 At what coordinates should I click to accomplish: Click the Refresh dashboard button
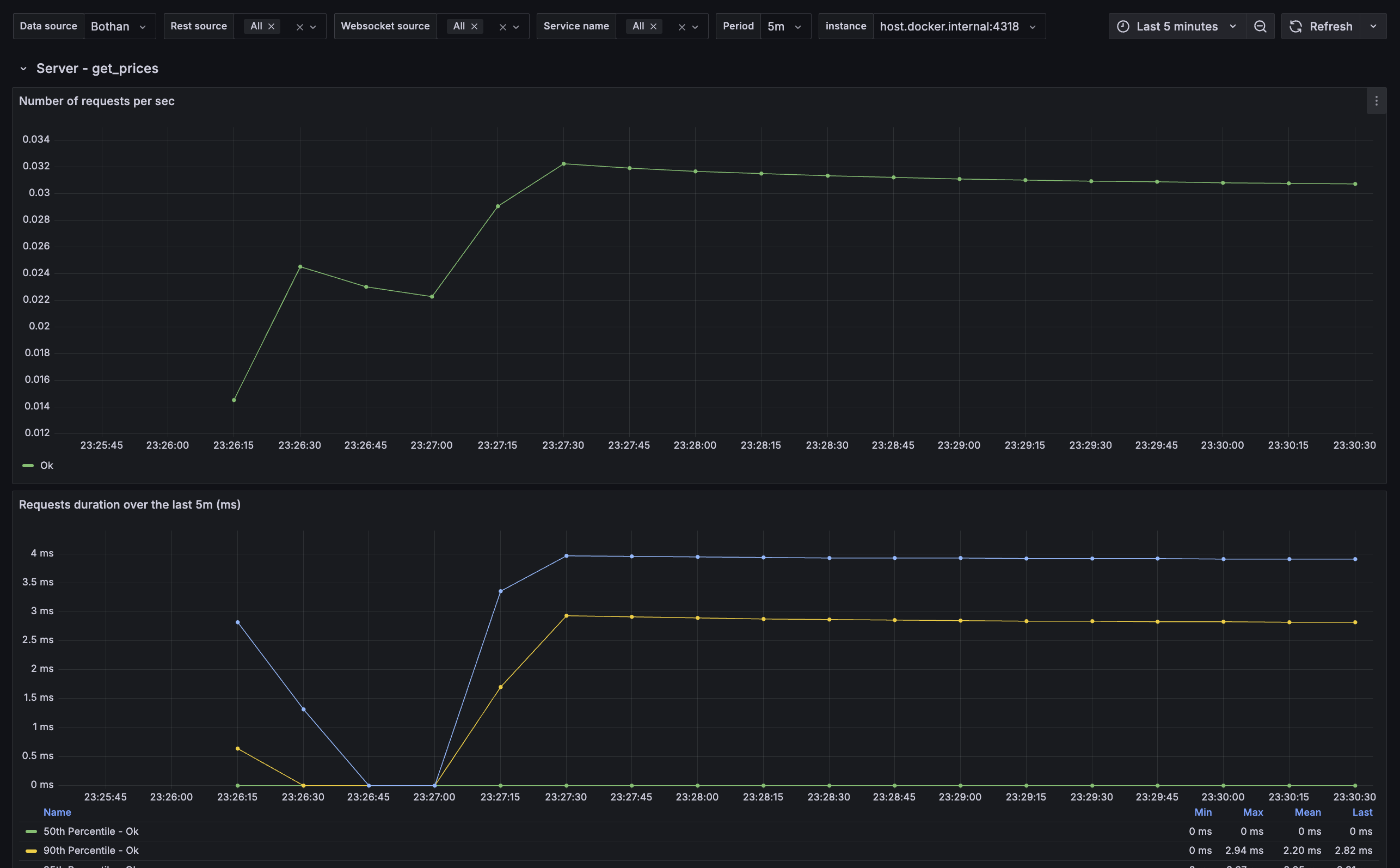(x=1321, y=26)
